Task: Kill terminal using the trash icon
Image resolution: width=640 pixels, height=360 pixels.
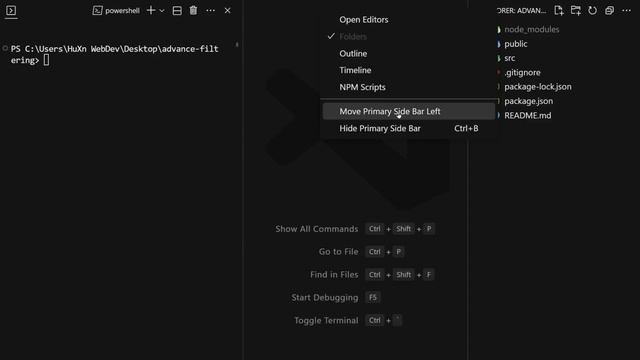Action: [x=193, y=11]
